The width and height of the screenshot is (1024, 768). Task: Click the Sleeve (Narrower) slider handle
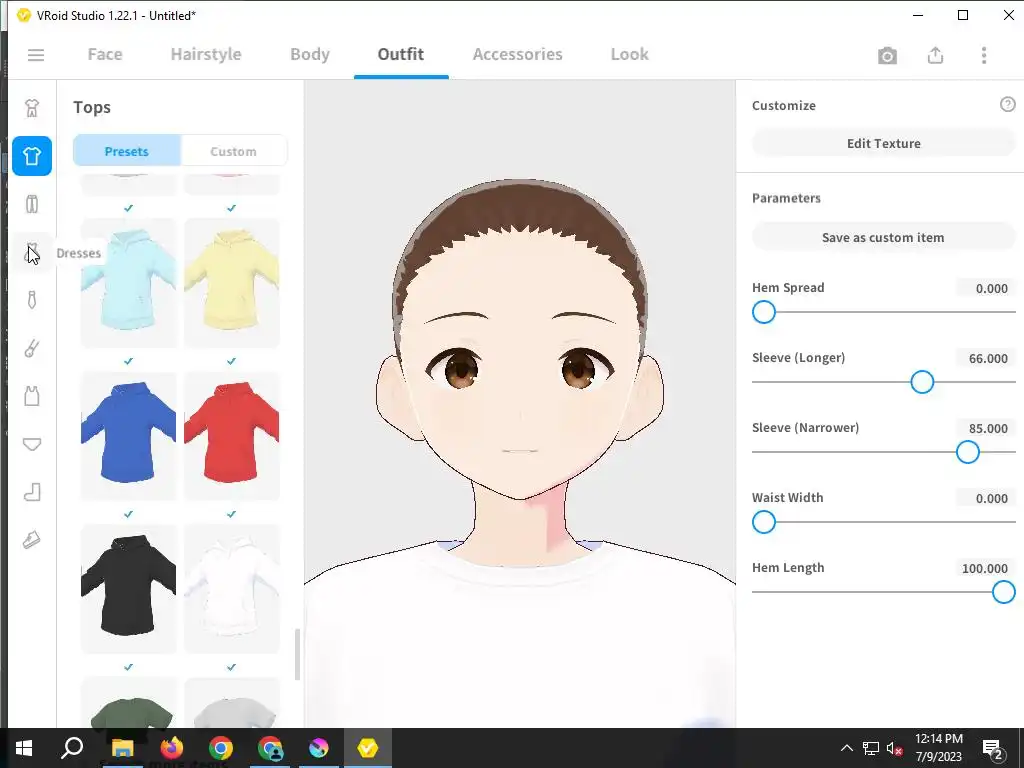pyautogui.click(x=968, y=452)
